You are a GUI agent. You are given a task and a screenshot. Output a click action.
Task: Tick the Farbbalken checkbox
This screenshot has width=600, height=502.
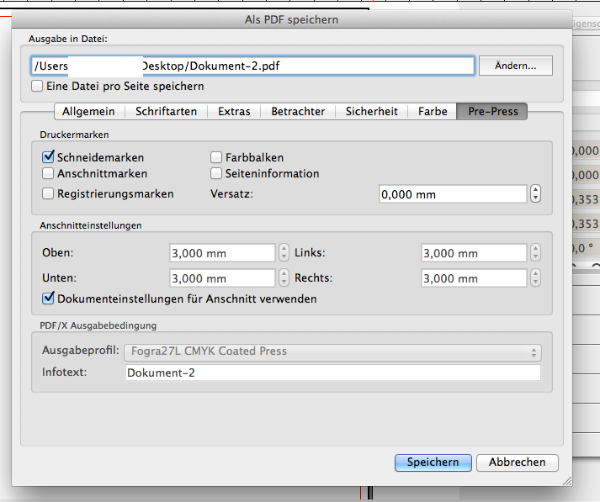216,157
